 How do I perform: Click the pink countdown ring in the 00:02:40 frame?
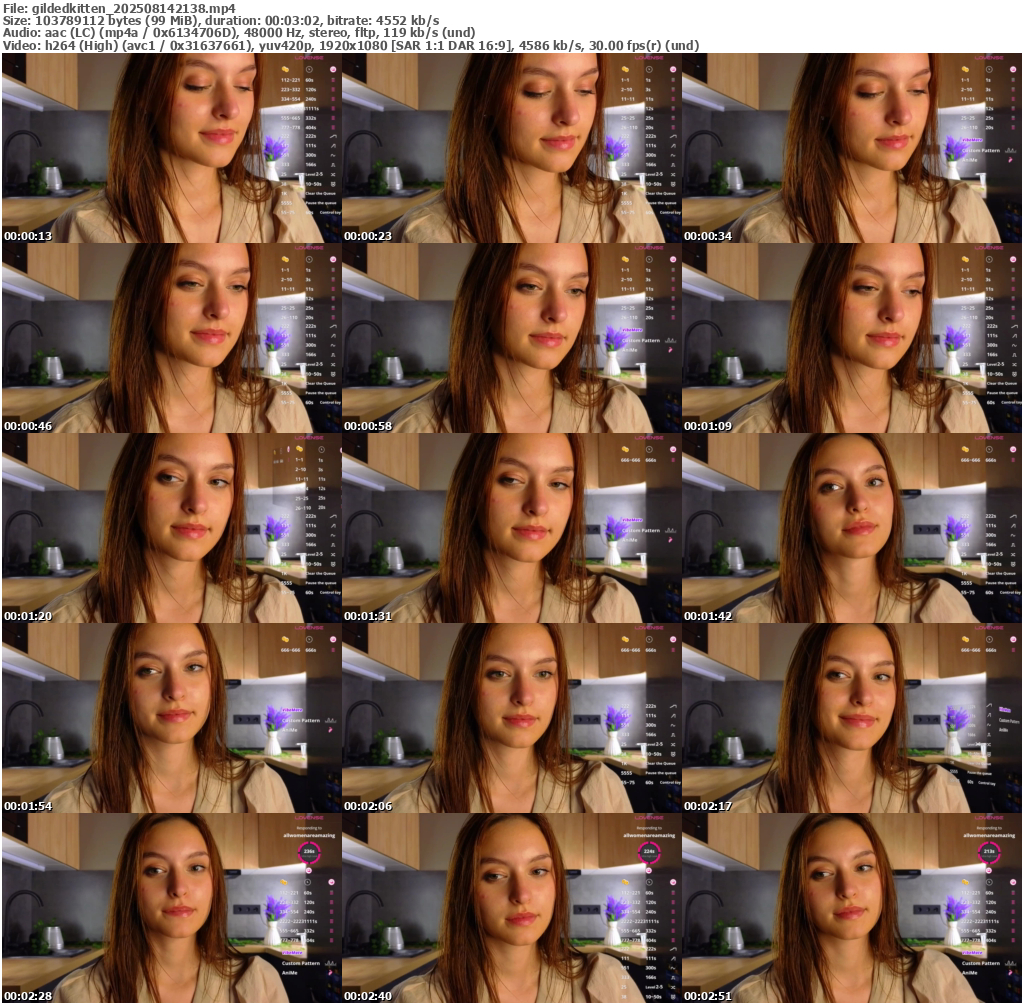click(649, 852)
